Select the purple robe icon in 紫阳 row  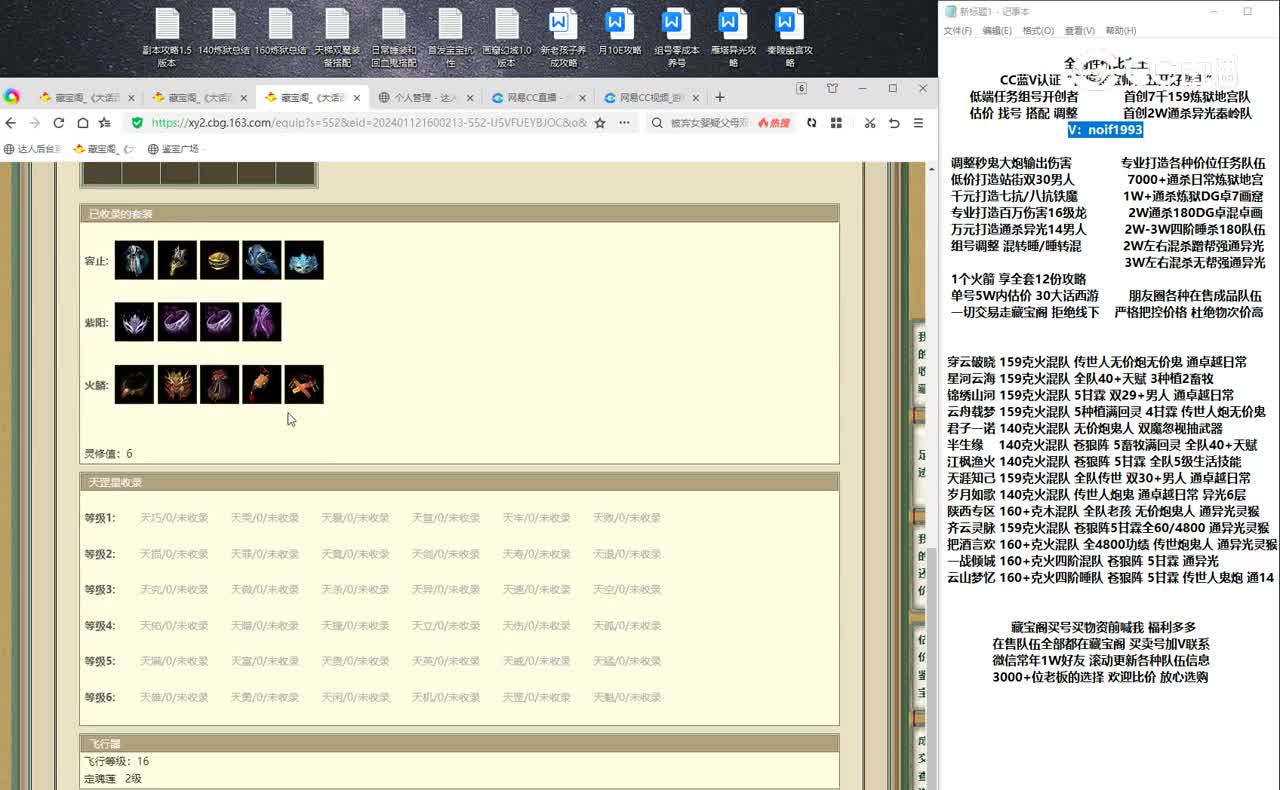[x=261, y=322]
